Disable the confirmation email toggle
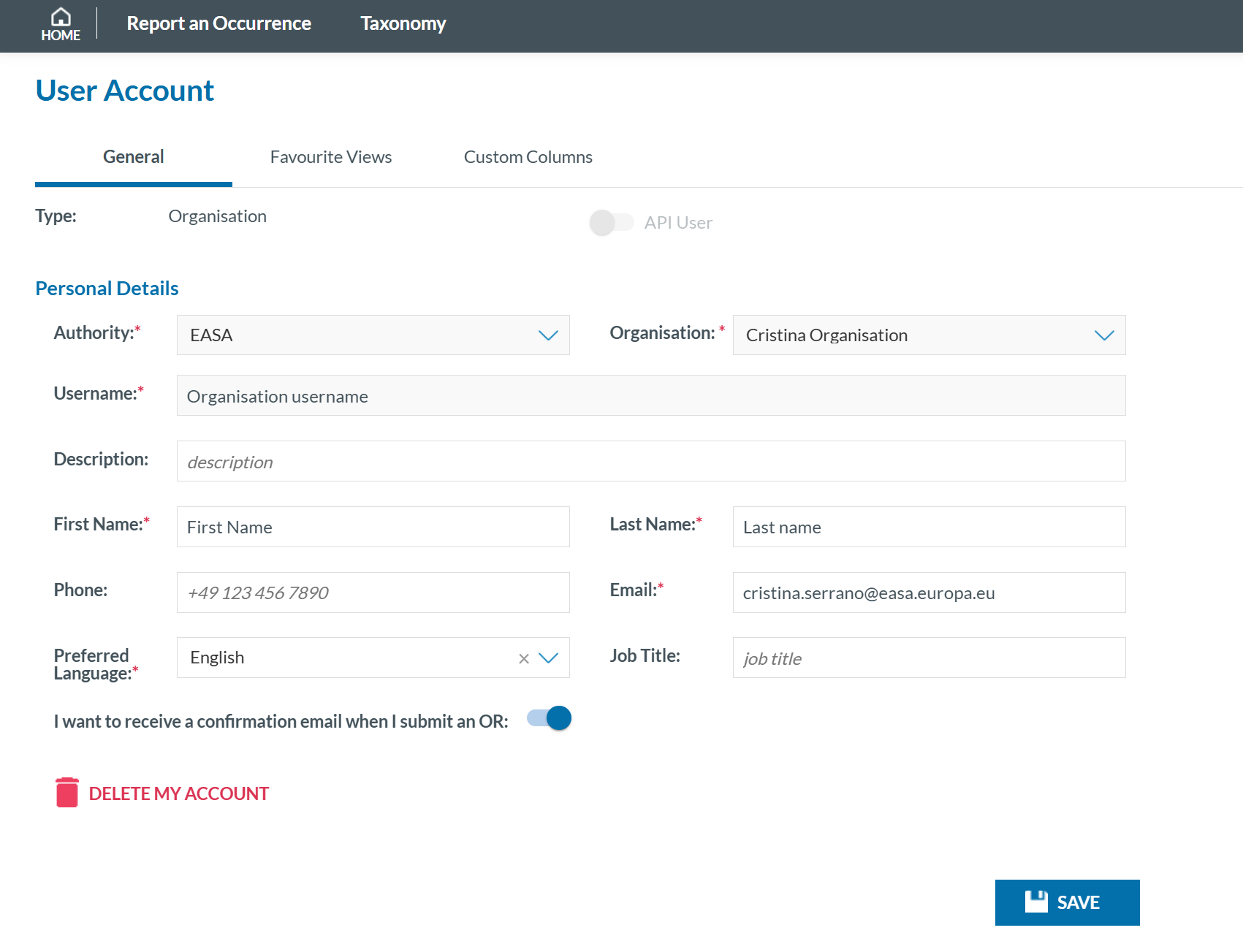 click(x=550, y=719)
